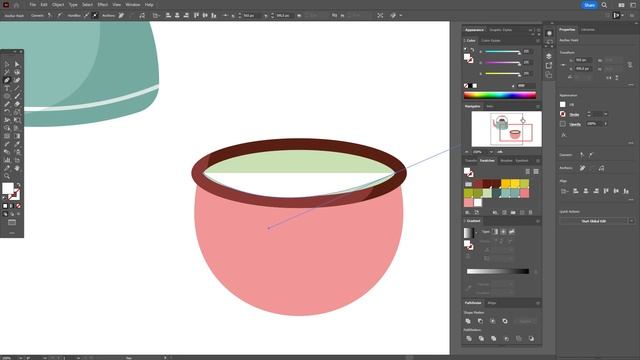The image size is (640, 360).
Task: Select the Lasso tool
Action: [17, 72]
